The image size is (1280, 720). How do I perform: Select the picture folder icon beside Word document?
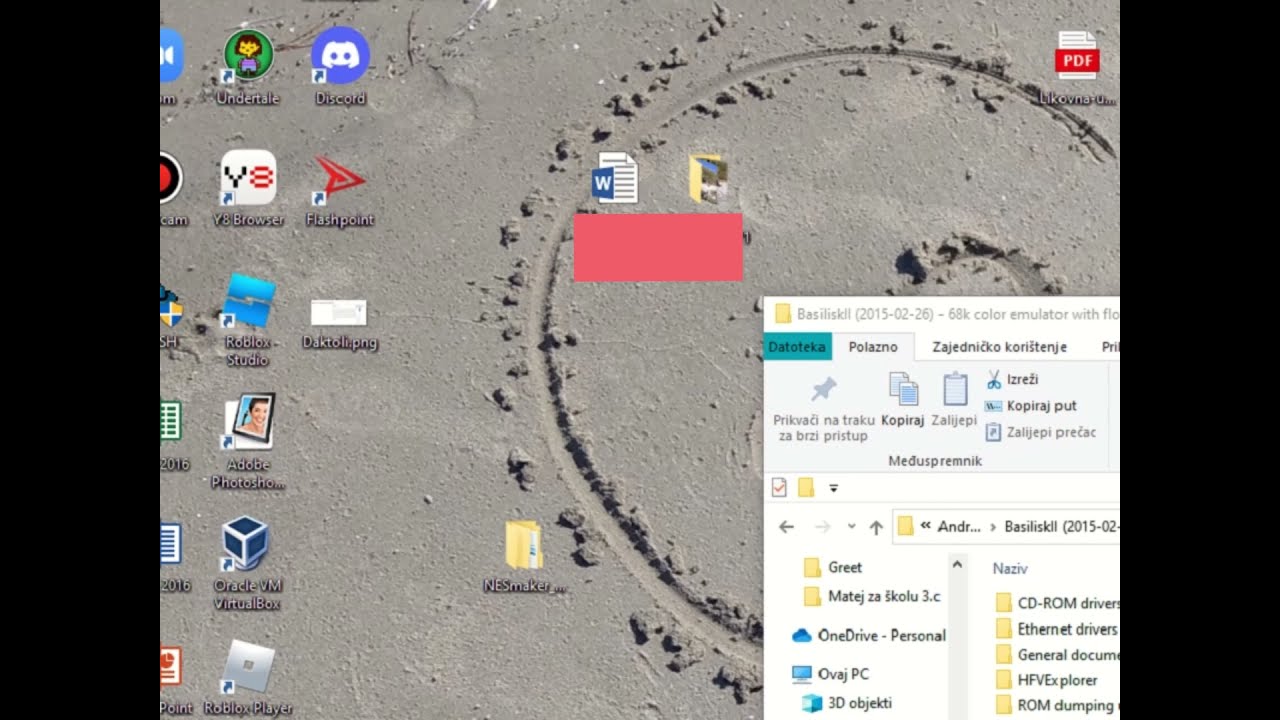708,179
